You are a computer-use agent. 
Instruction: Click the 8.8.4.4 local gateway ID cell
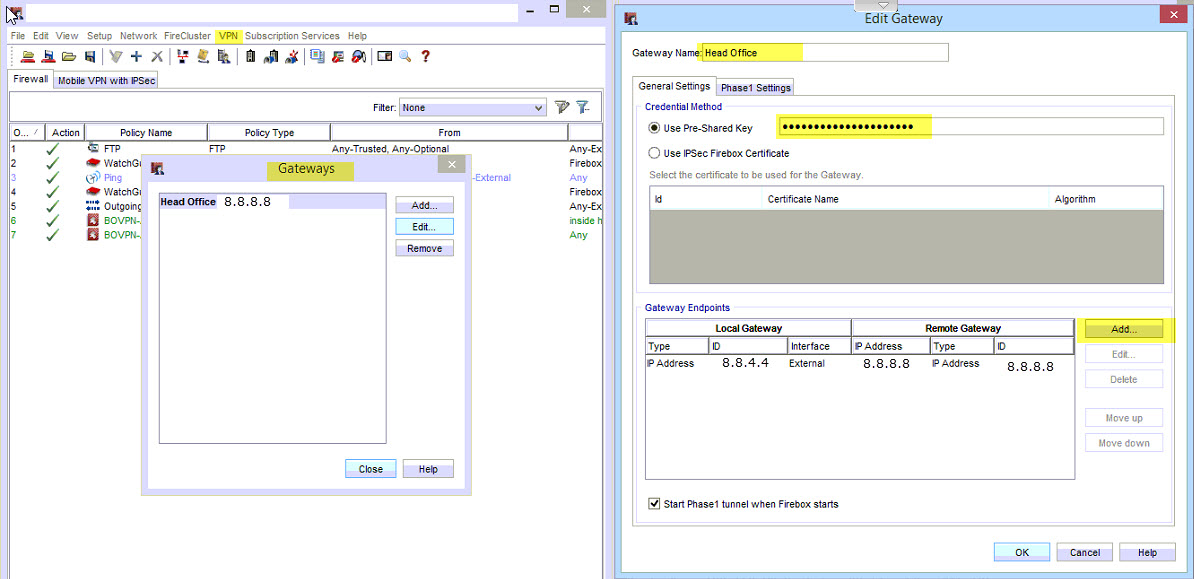click(x=748, y=363)
